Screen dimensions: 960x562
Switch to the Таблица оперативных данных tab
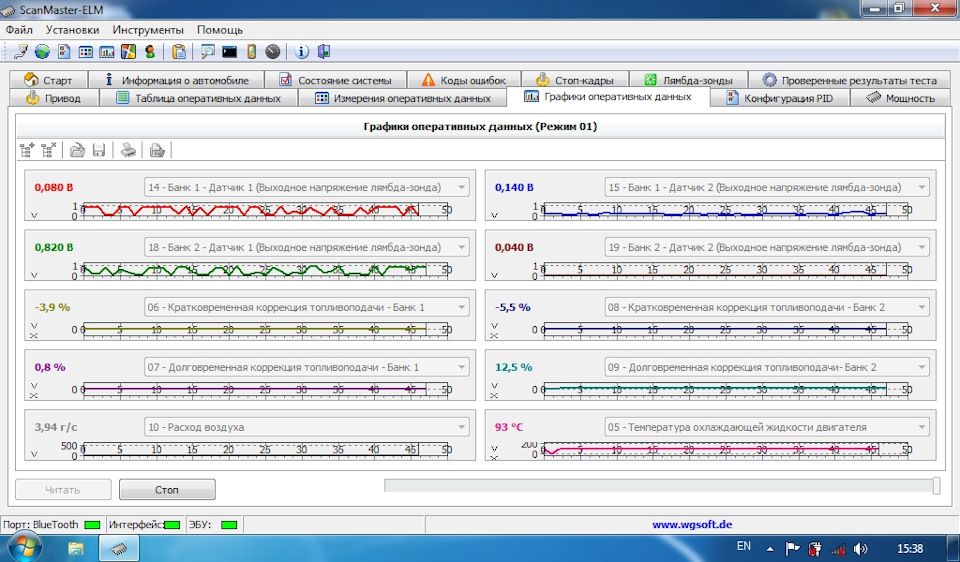(198, 98)
